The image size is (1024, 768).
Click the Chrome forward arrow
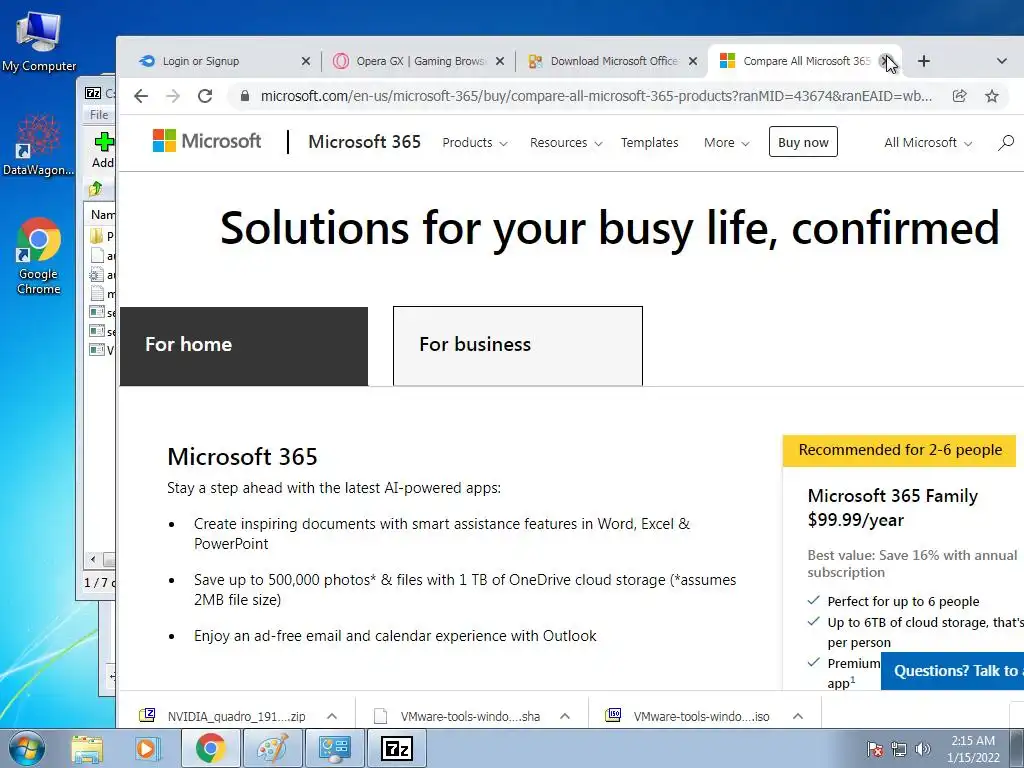tap(173, 96)
